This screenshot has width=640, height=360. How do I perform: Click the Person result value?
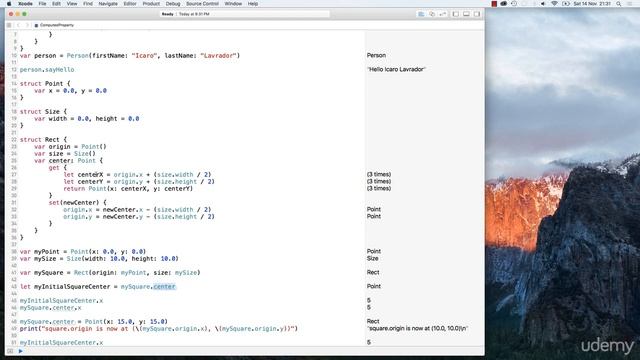coord(376,55)
